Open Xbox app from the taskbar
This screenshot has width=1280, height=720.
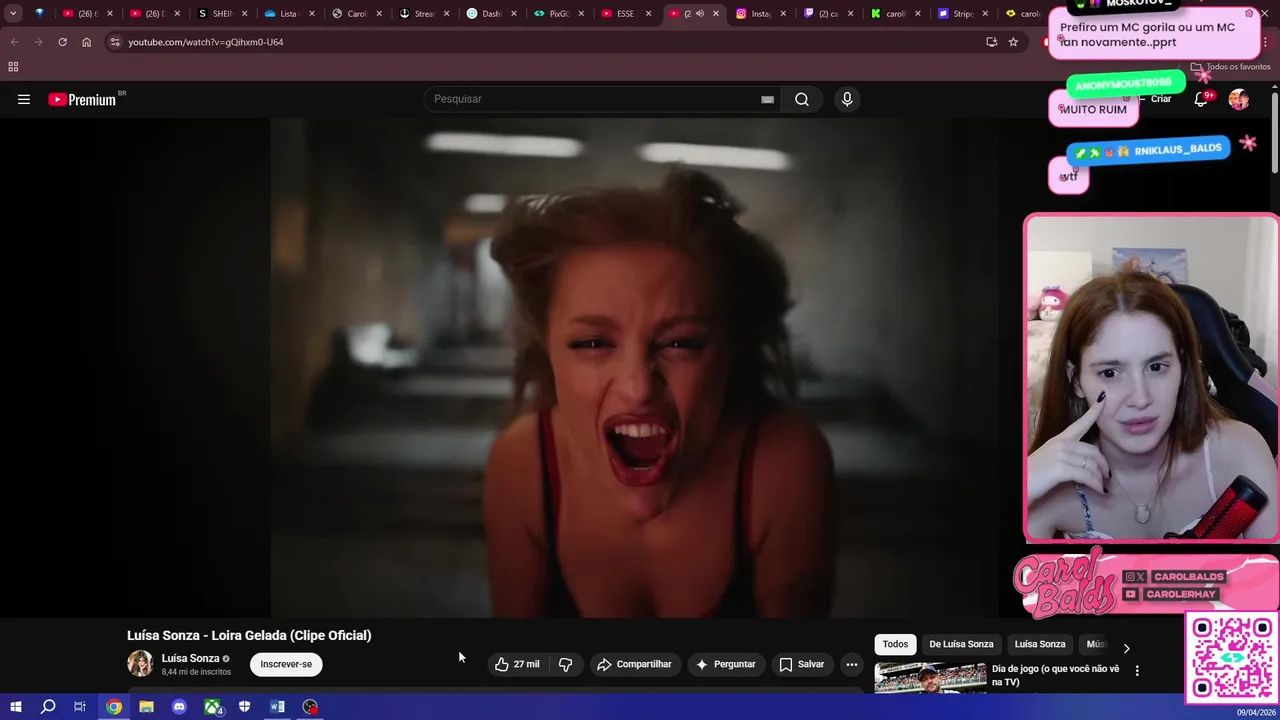[x=212, y=707]
